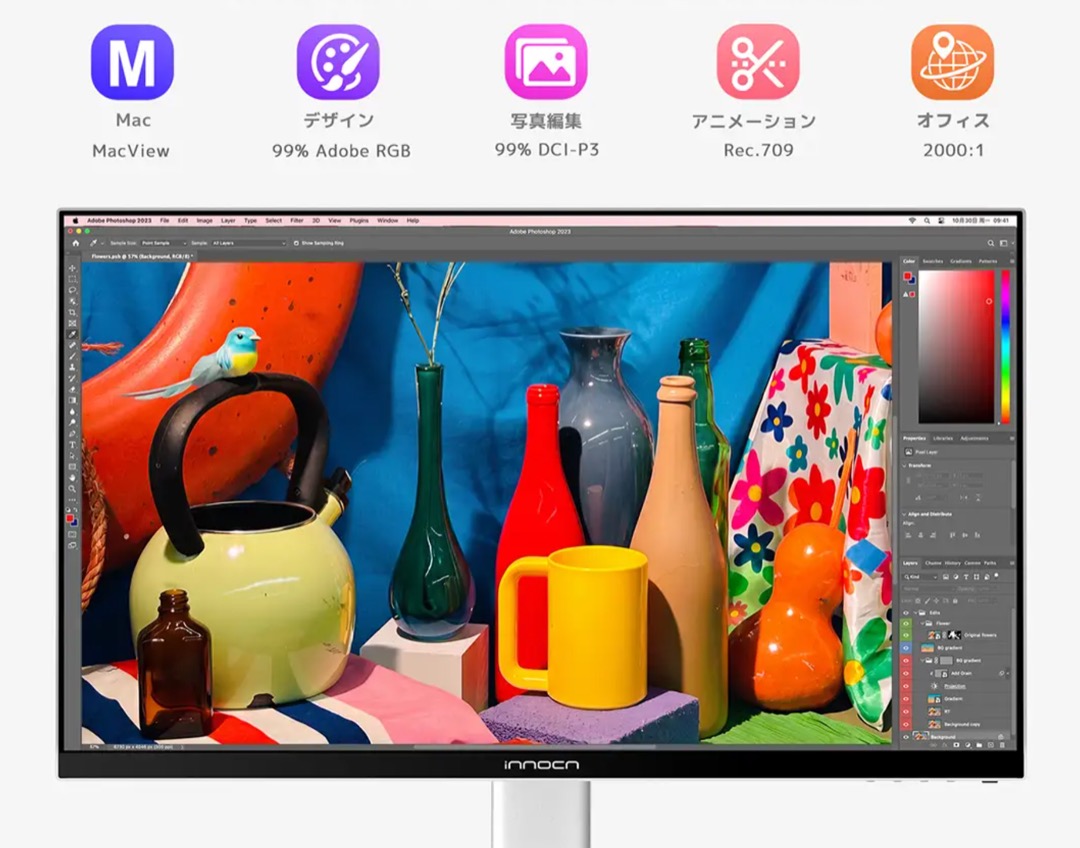Select the Eraser tool
The width and height of the screenshot is (1080, 848).
pyautogui.click(x=72, y=390)
